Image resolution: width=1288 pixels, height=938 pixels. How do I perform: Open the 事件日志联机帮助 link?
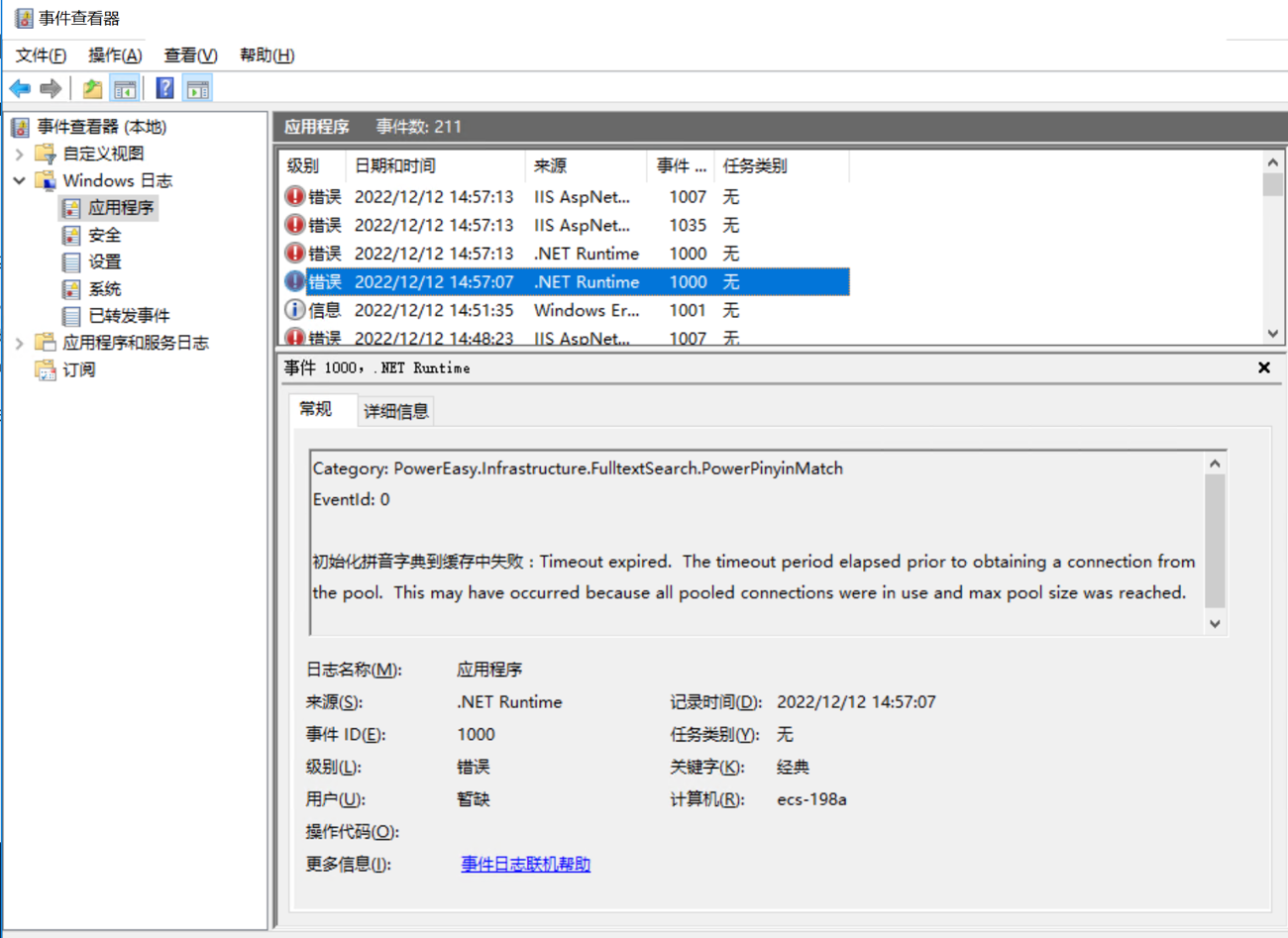(x=525, y=865)
